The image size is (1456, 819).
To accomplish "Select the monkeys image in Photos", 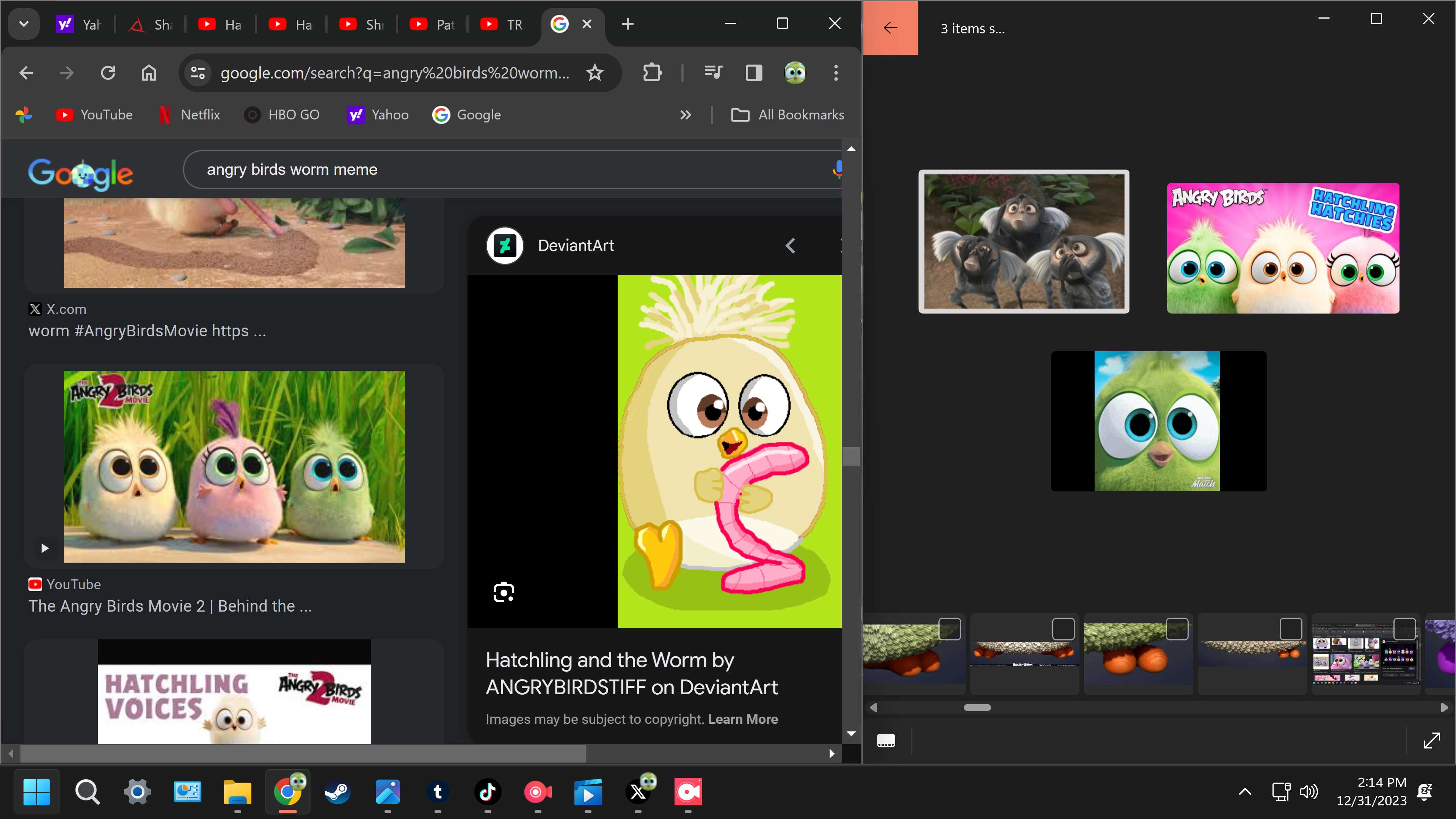I will [x=1024, y=242].
